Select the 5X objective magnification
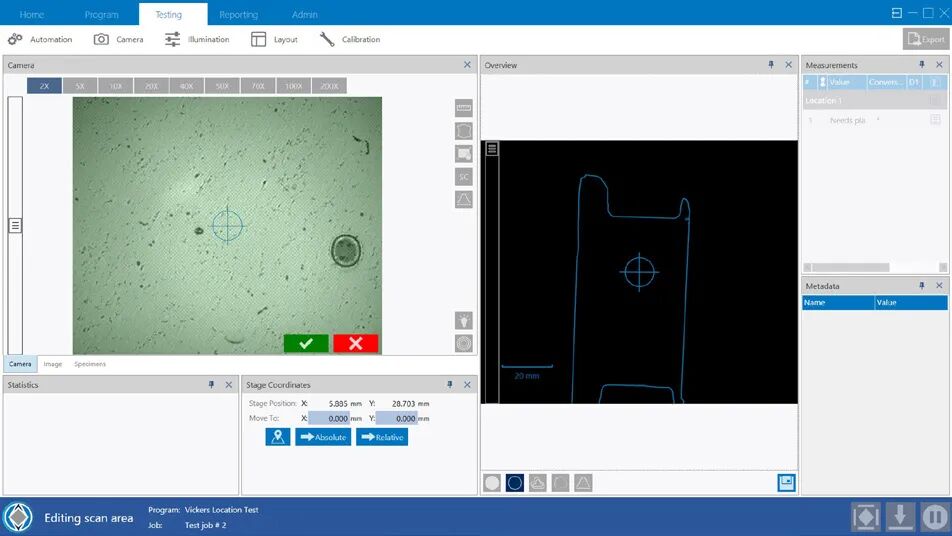This screenshot has height=536, width=952. coord(80,86)
